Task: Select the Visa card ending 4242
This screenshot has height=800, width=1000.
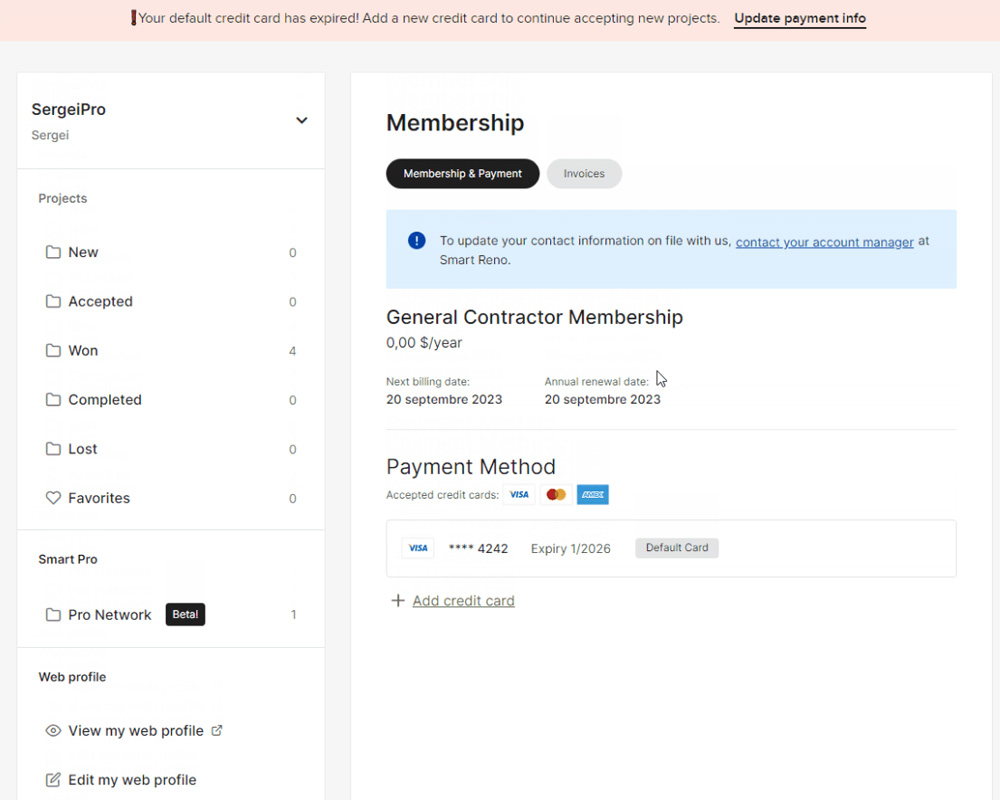Action: click(x=478, y=548)
